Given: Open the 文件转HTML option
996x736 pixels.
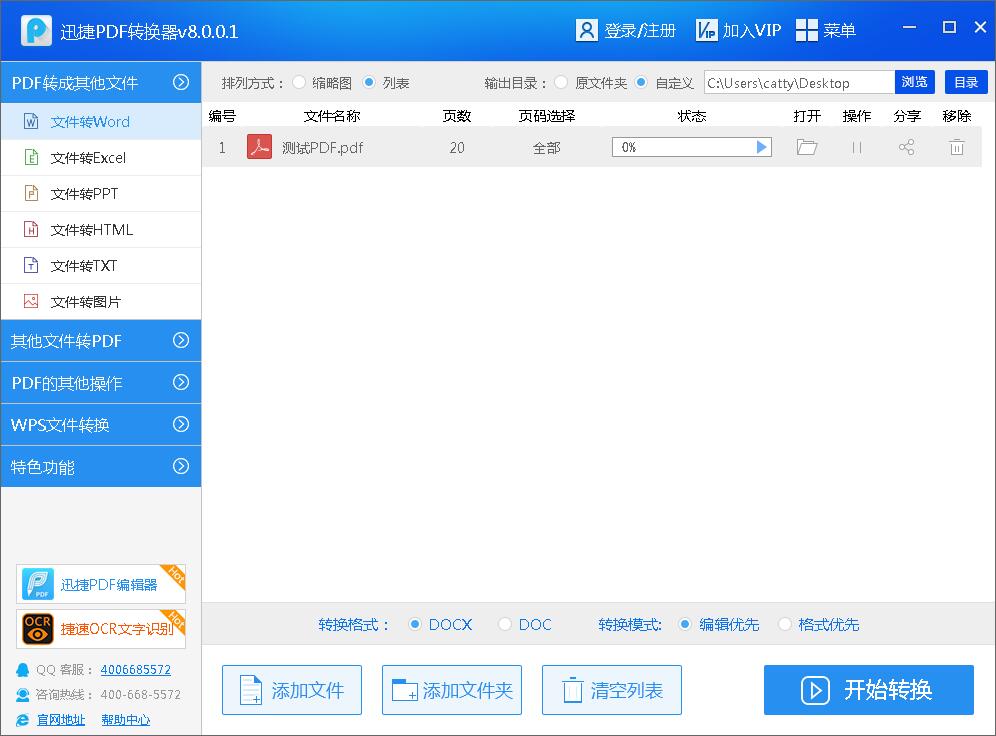Looking at the screenshot, I should click(101, 229).
